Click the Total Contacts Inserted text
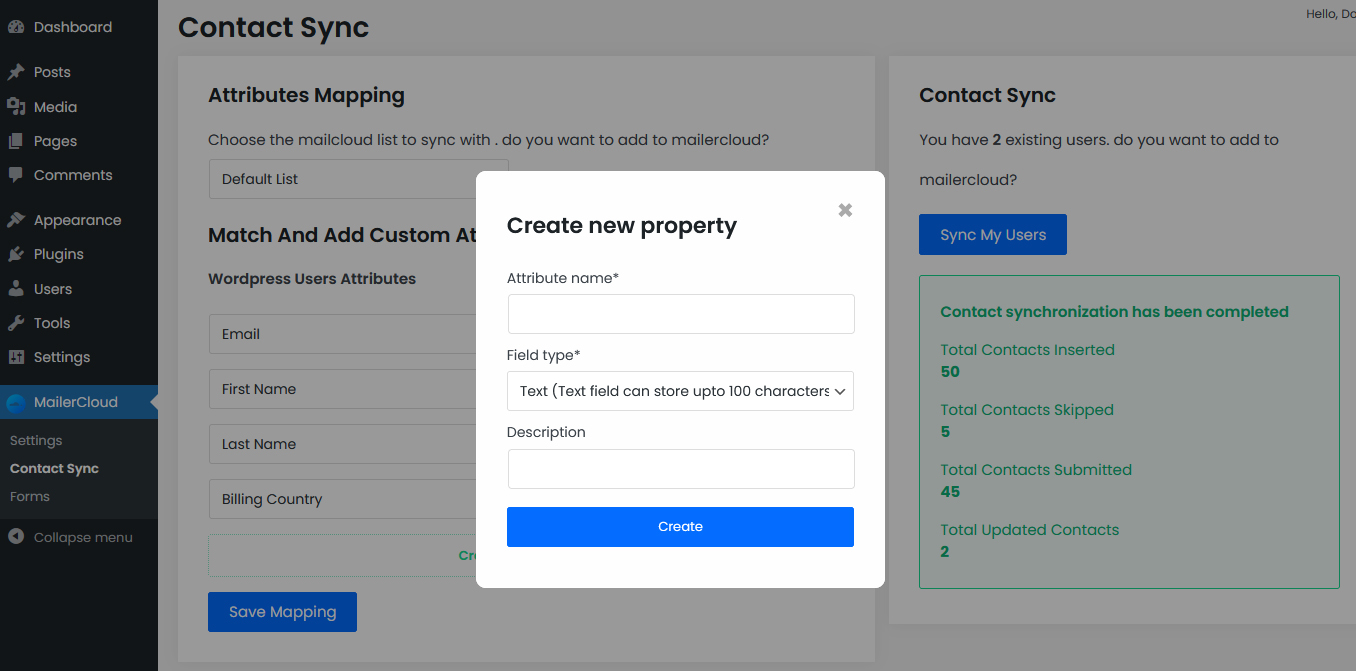The image size is (1356, 671). [1027, 350]
